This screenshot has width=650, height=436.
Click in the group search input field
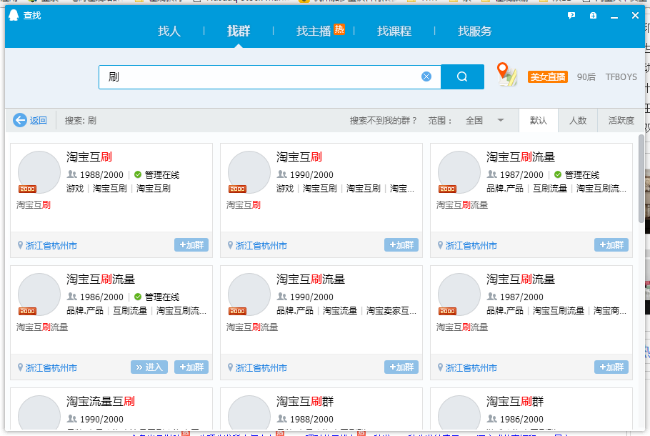coord(260,76)
